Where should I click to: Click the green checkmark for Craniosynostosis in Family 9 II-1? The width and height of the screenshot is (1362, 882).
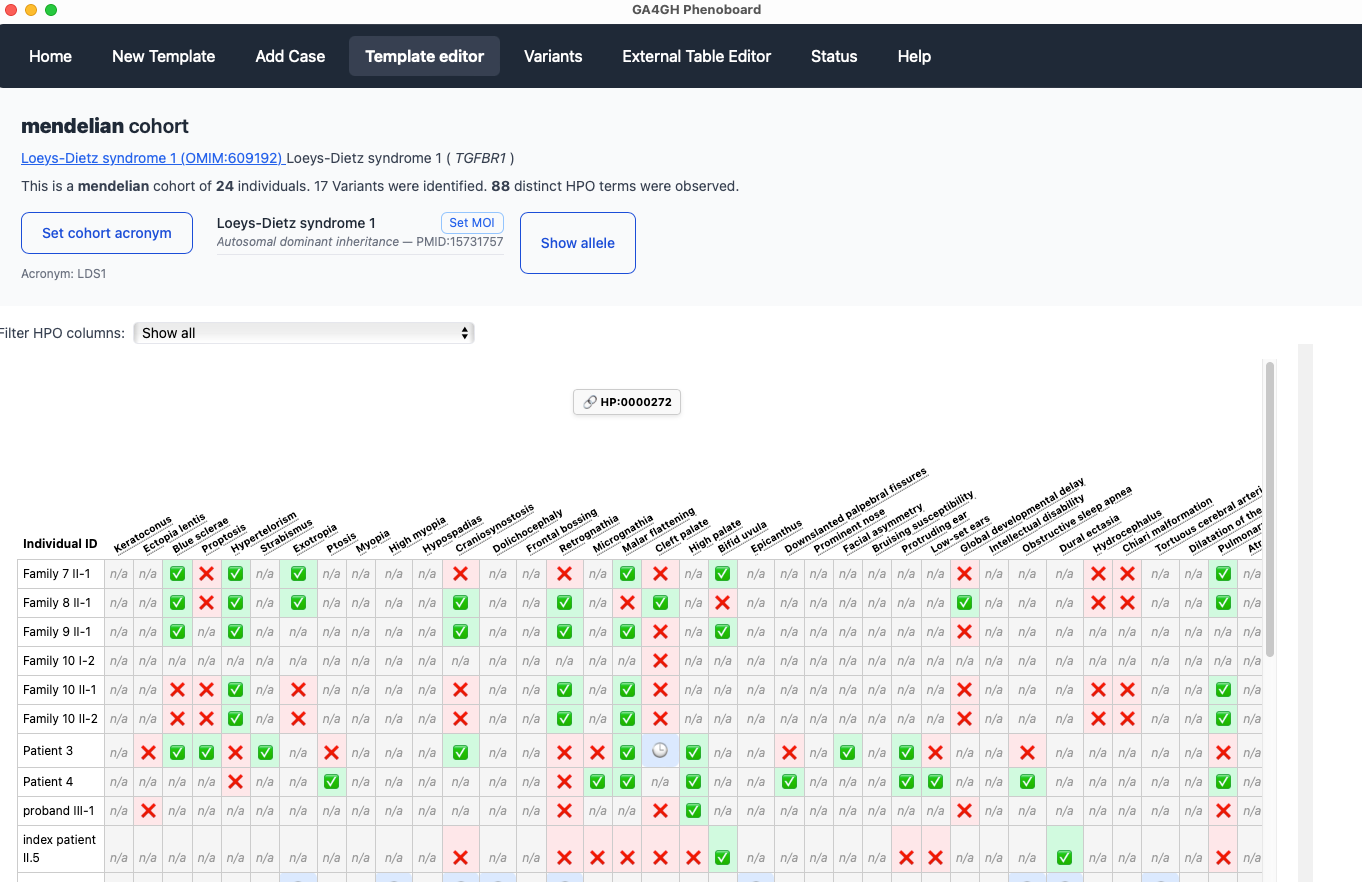pyautogui.click(x=460, y=631)
